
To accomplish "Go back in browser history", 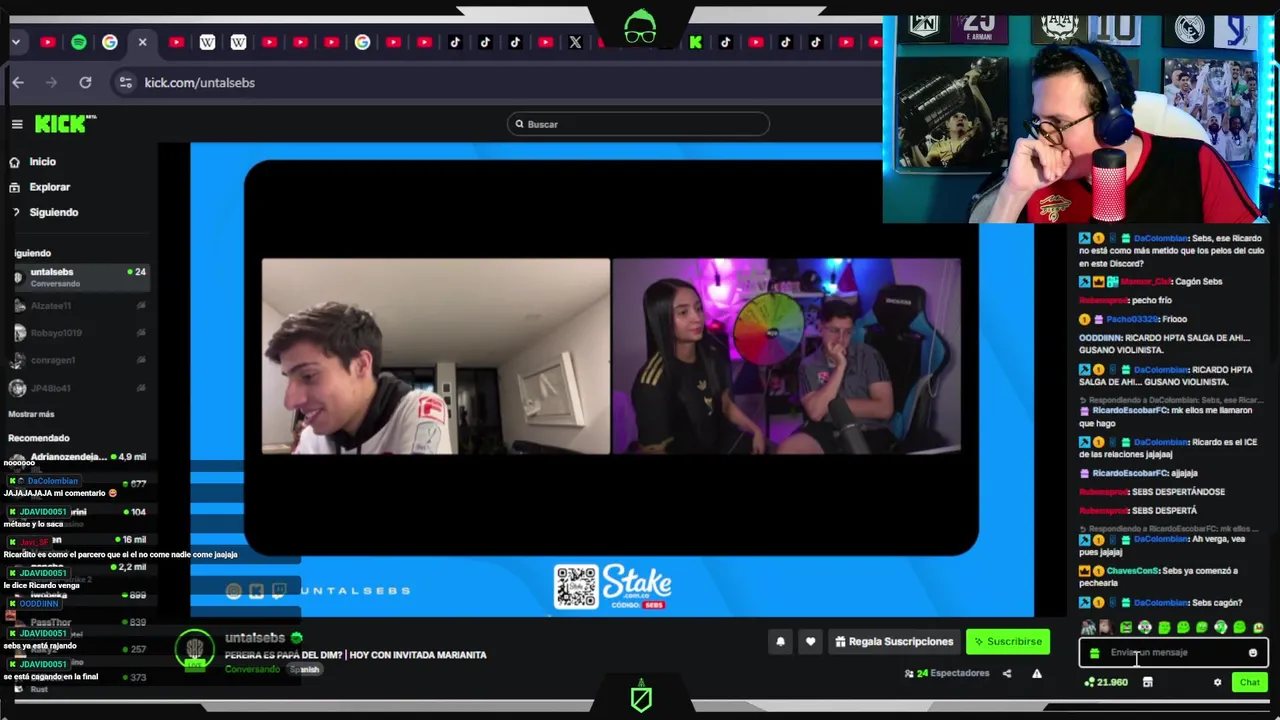I will 18,83.
